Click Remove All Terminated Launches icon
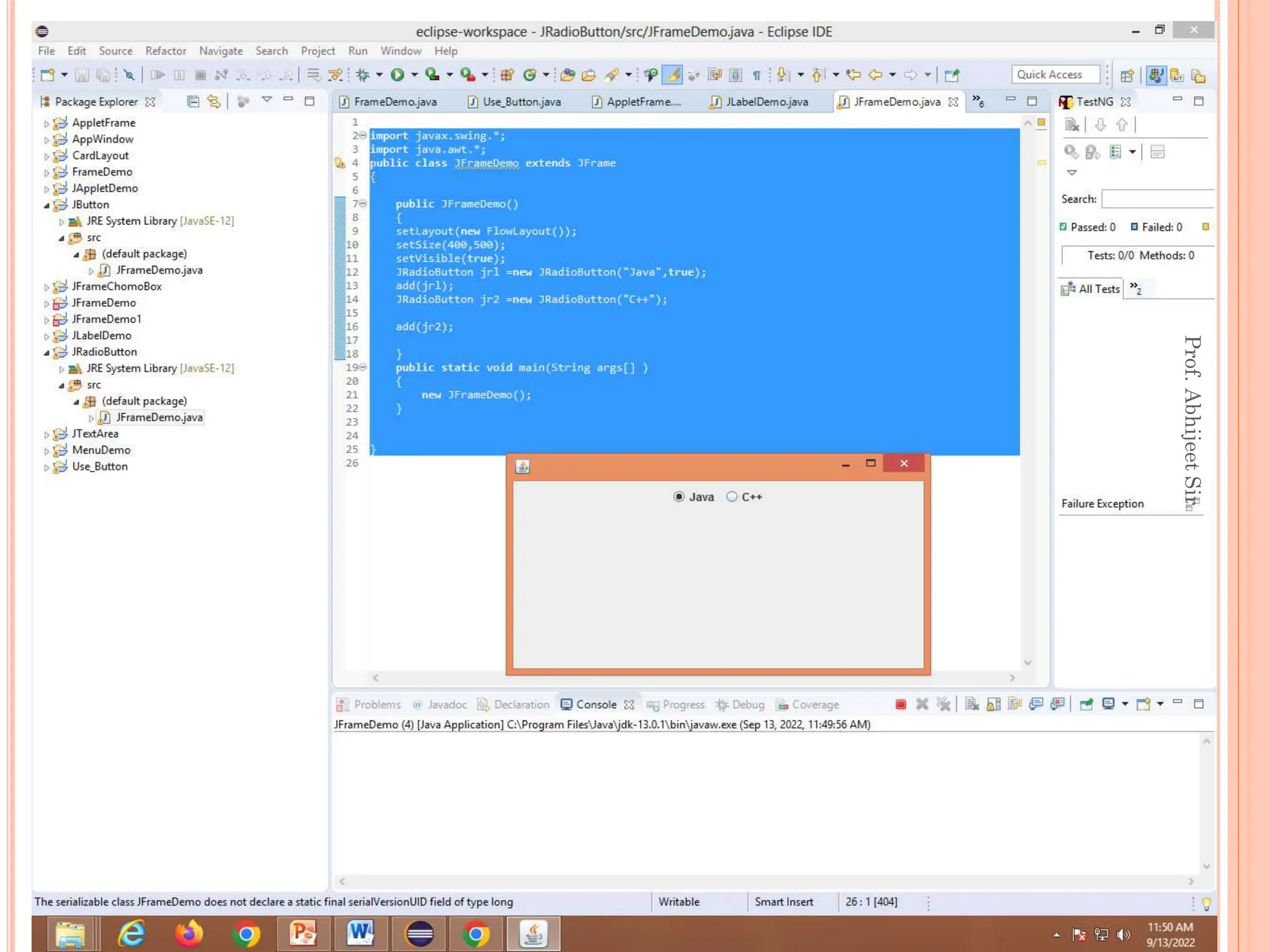 (943, 704)
